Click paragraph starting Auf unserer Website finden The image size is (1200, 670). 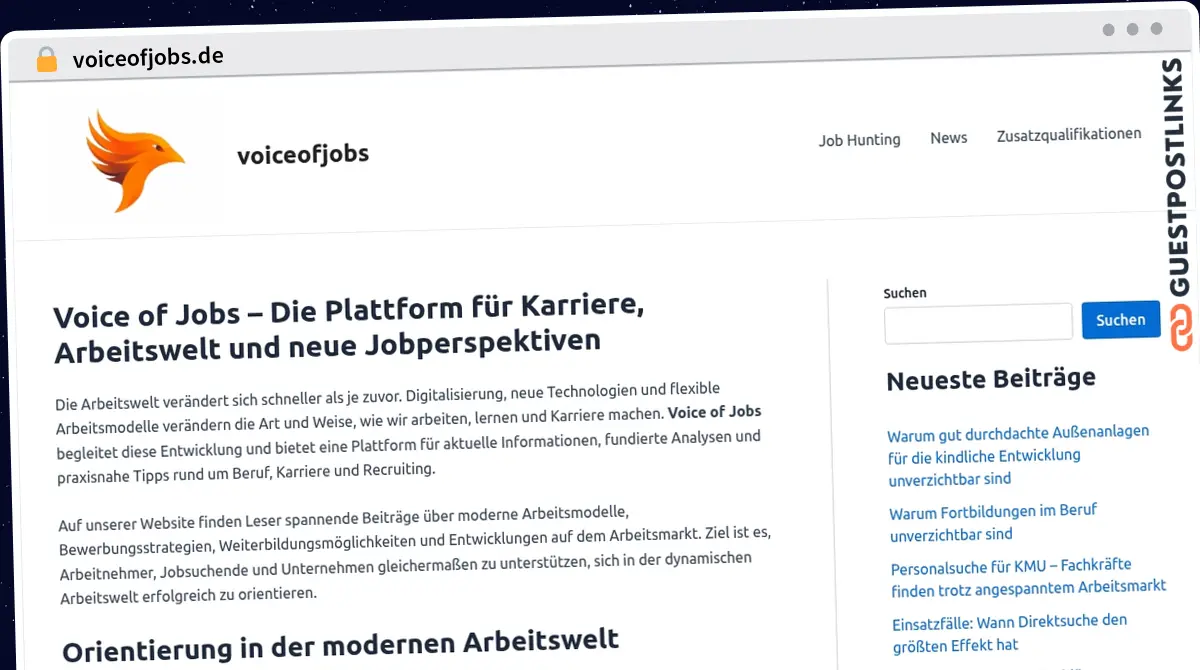coord(414,553)
